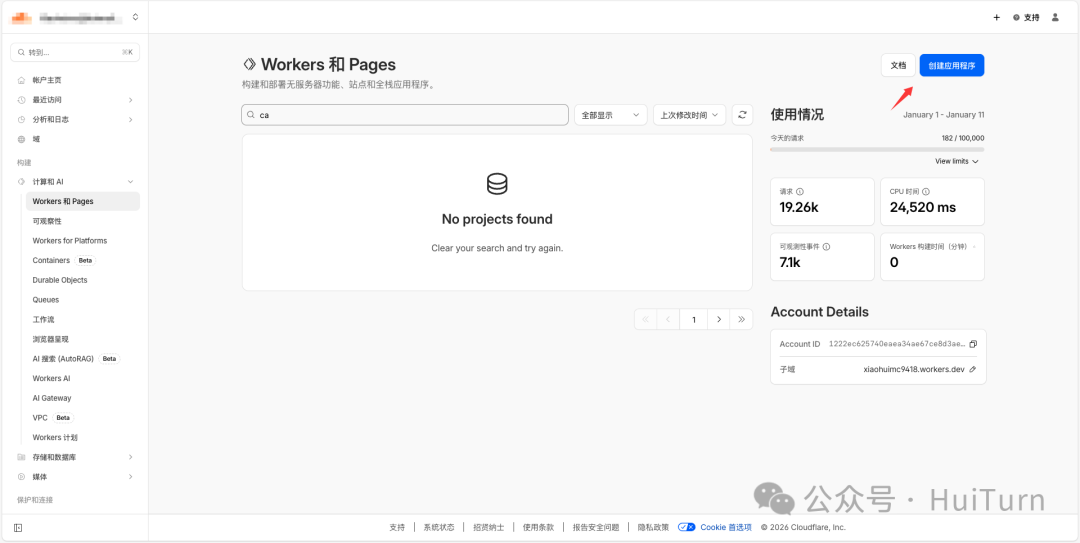Click the last-page pagination arrow

742,320
